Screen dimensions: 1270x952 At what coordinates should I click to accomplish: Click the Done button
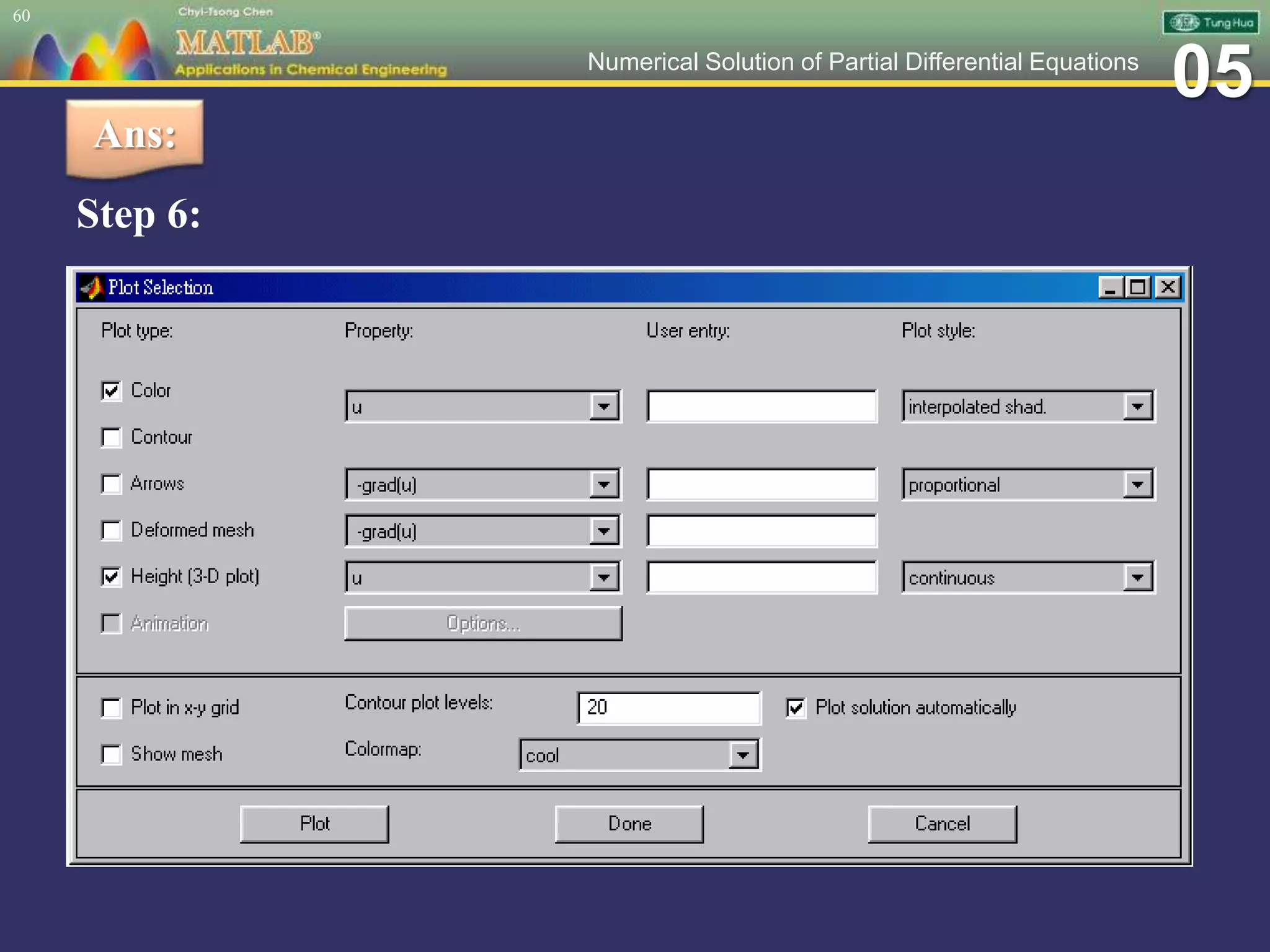(629, 824)
